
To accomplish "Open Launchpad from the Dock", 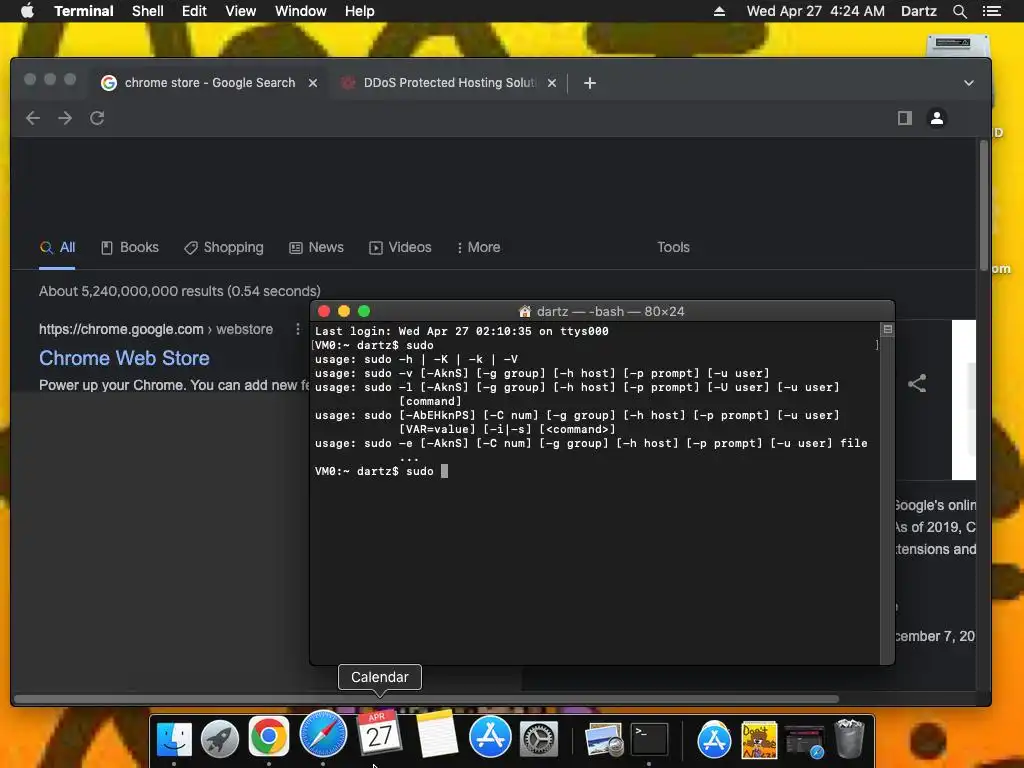I will pos(220,738).
